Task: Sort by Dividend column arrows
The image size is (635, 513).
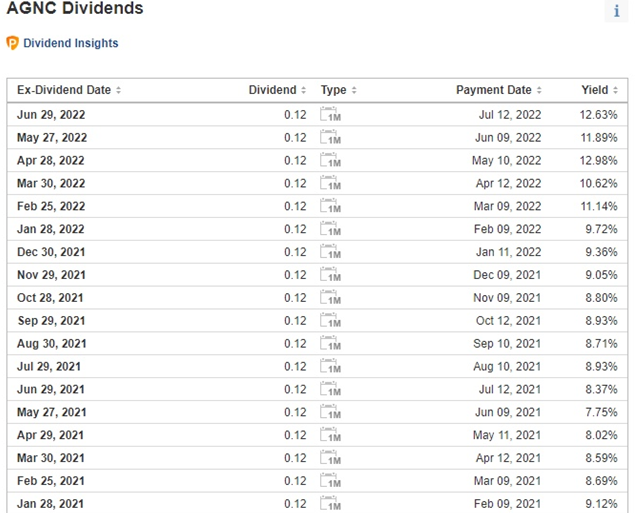Action: tap(303, 90)
